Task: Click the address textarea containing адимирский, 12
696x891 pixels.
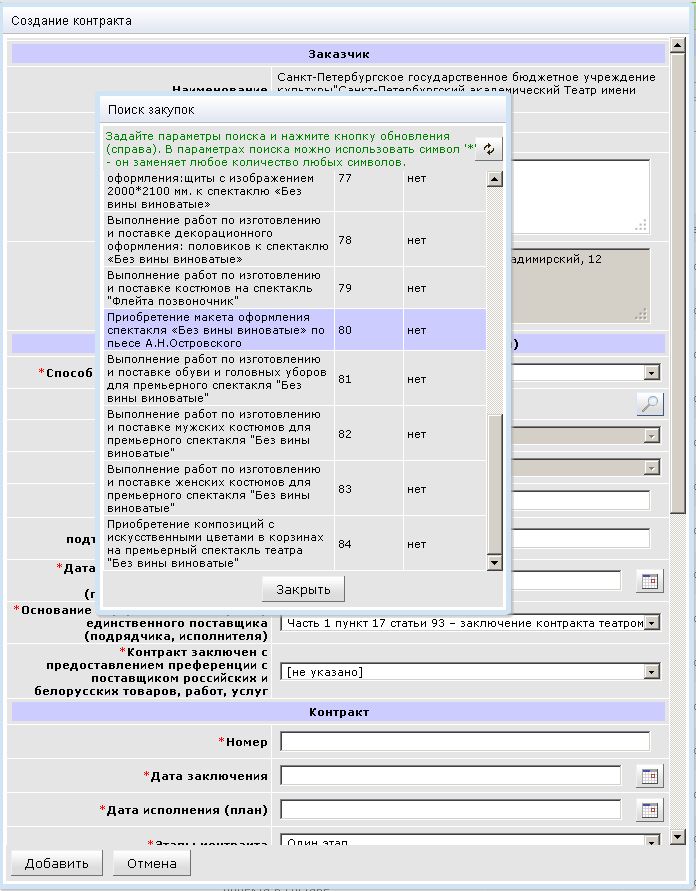Action: pyautogui.click(x=580, y=285)
